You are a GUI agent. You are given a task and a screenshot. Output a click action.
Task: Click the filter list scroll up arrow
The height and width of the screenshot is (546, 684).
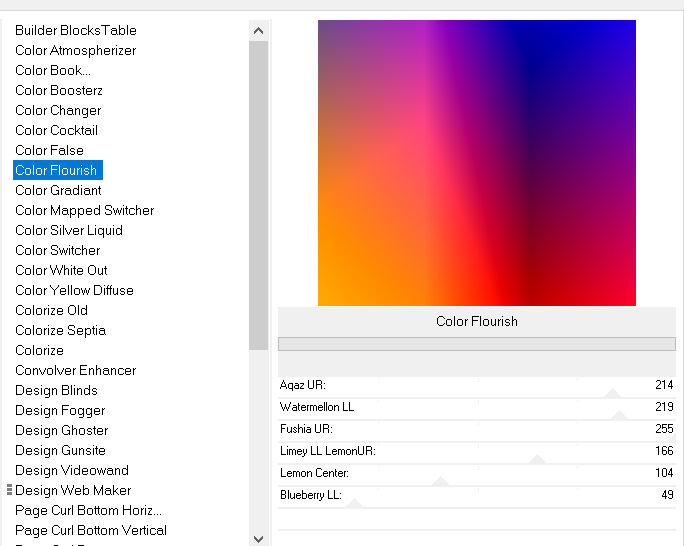click(258, 31)
